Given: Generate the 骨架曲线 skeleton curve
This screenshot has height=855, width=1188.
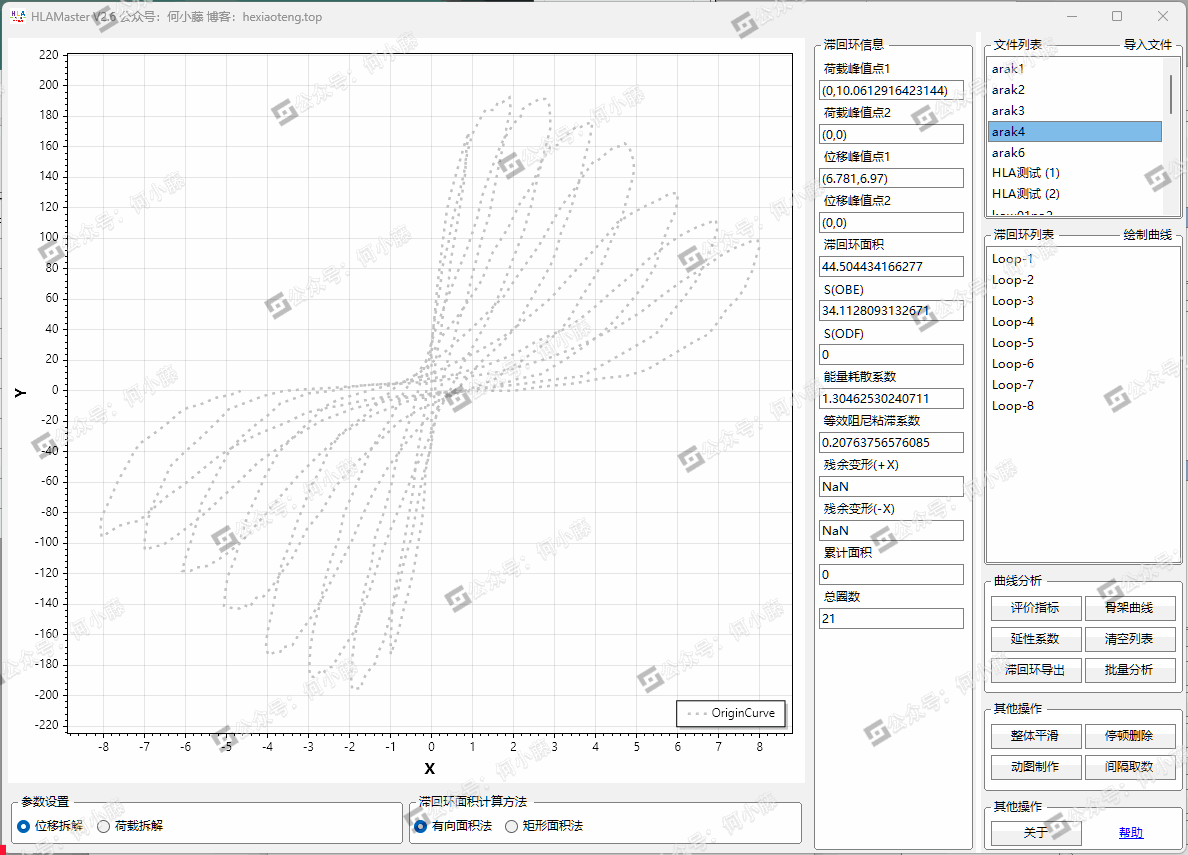Looking at the screenshot, I should [x=1128, y=608].
